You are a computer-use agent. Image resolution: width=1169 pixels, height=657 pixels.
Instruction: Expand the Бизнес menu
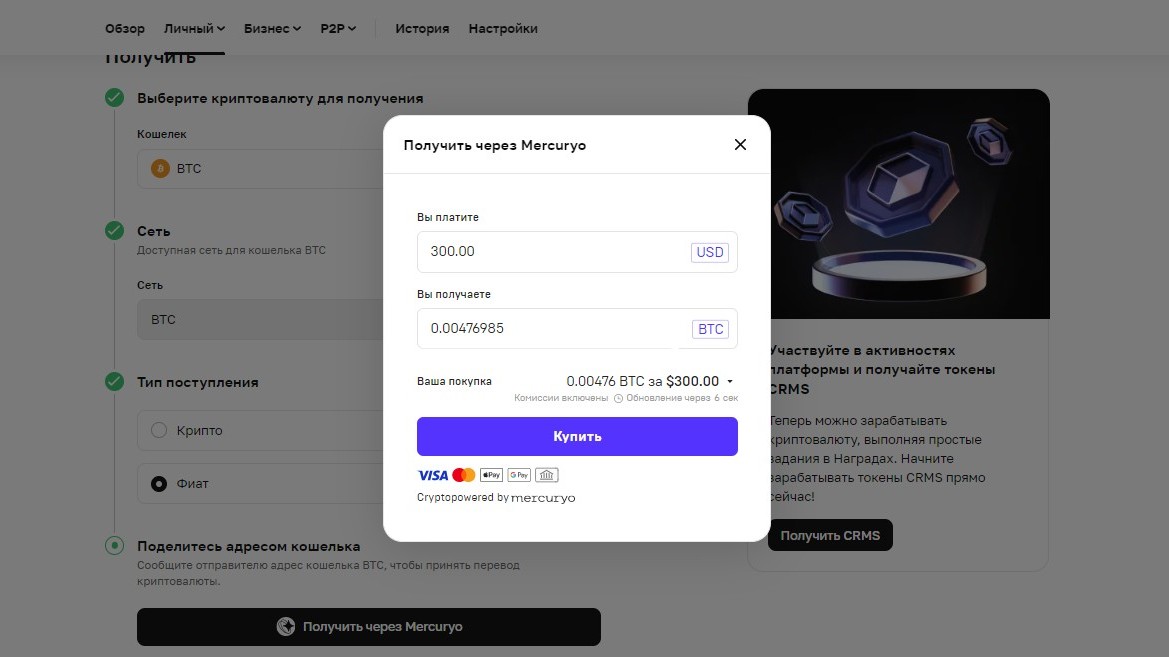click(272, 28)
